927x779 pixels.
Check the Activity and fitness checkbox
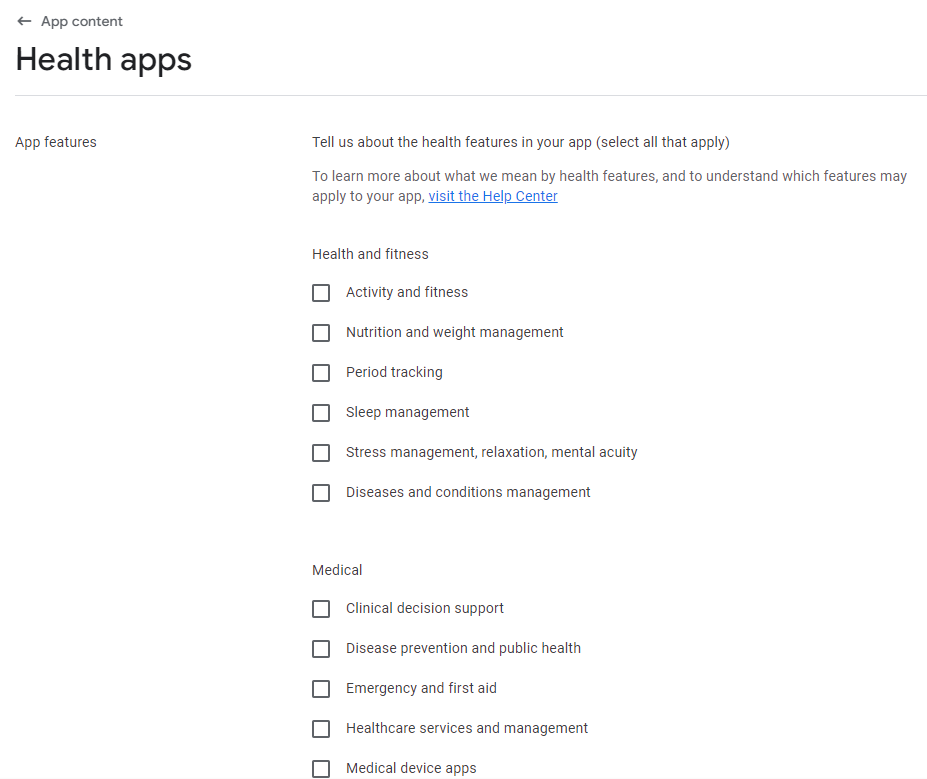[x=321, y=293]
